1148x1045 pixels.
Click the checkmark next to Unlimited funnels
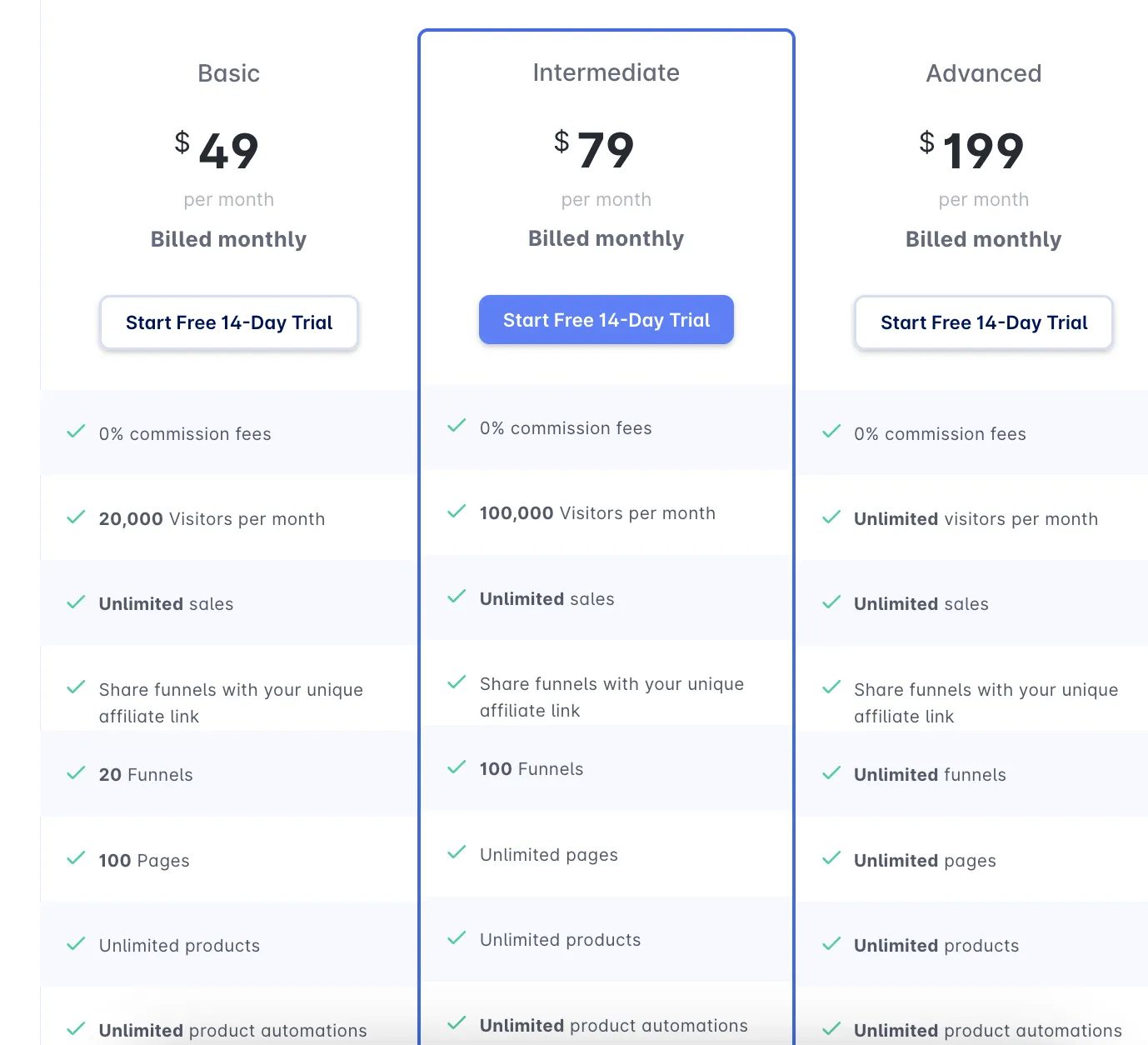(831, 773)
